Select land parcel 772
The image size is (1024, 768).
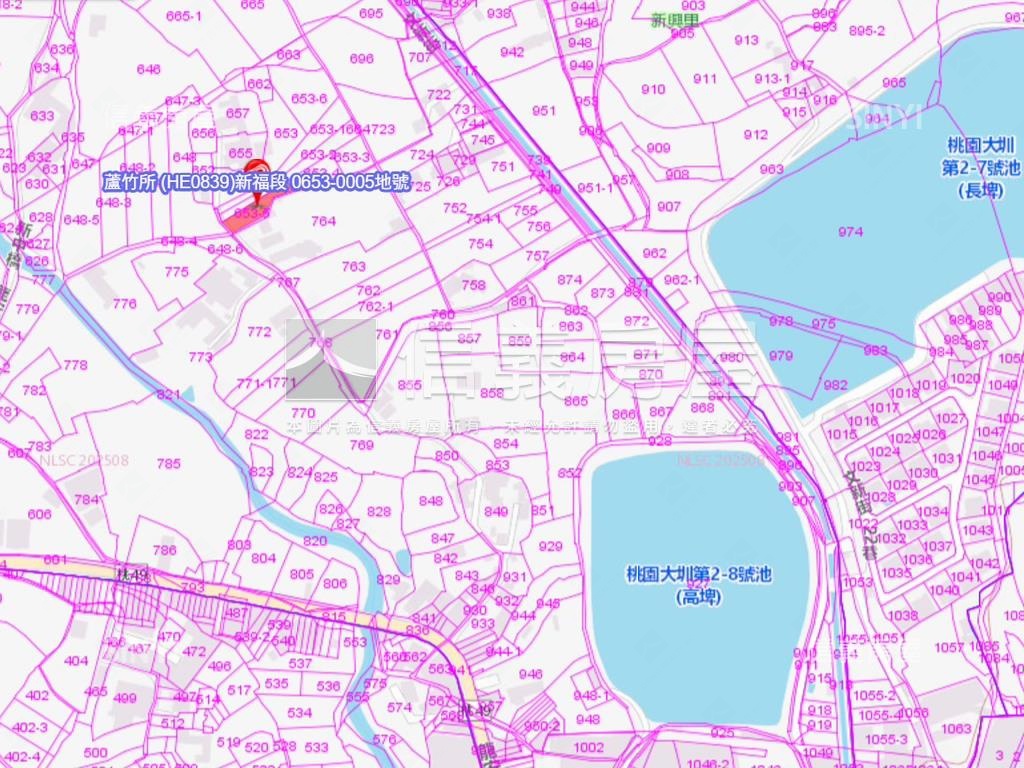tap(259, 331)
